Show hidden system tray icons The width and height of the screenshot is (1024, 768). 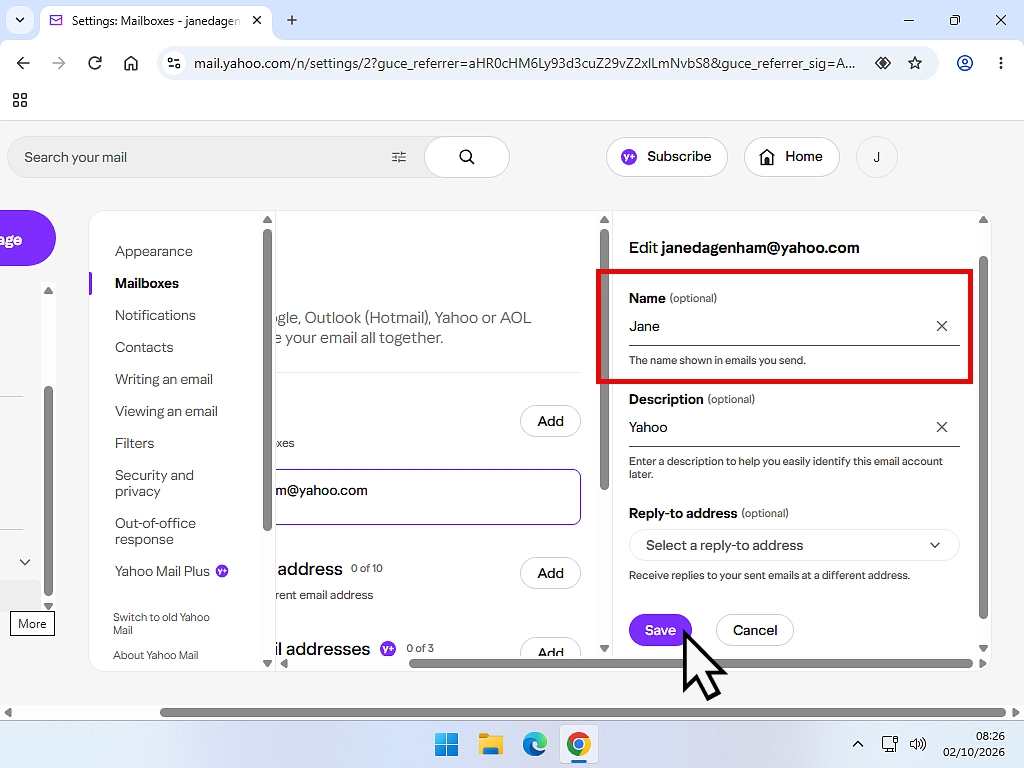point(858,744)
